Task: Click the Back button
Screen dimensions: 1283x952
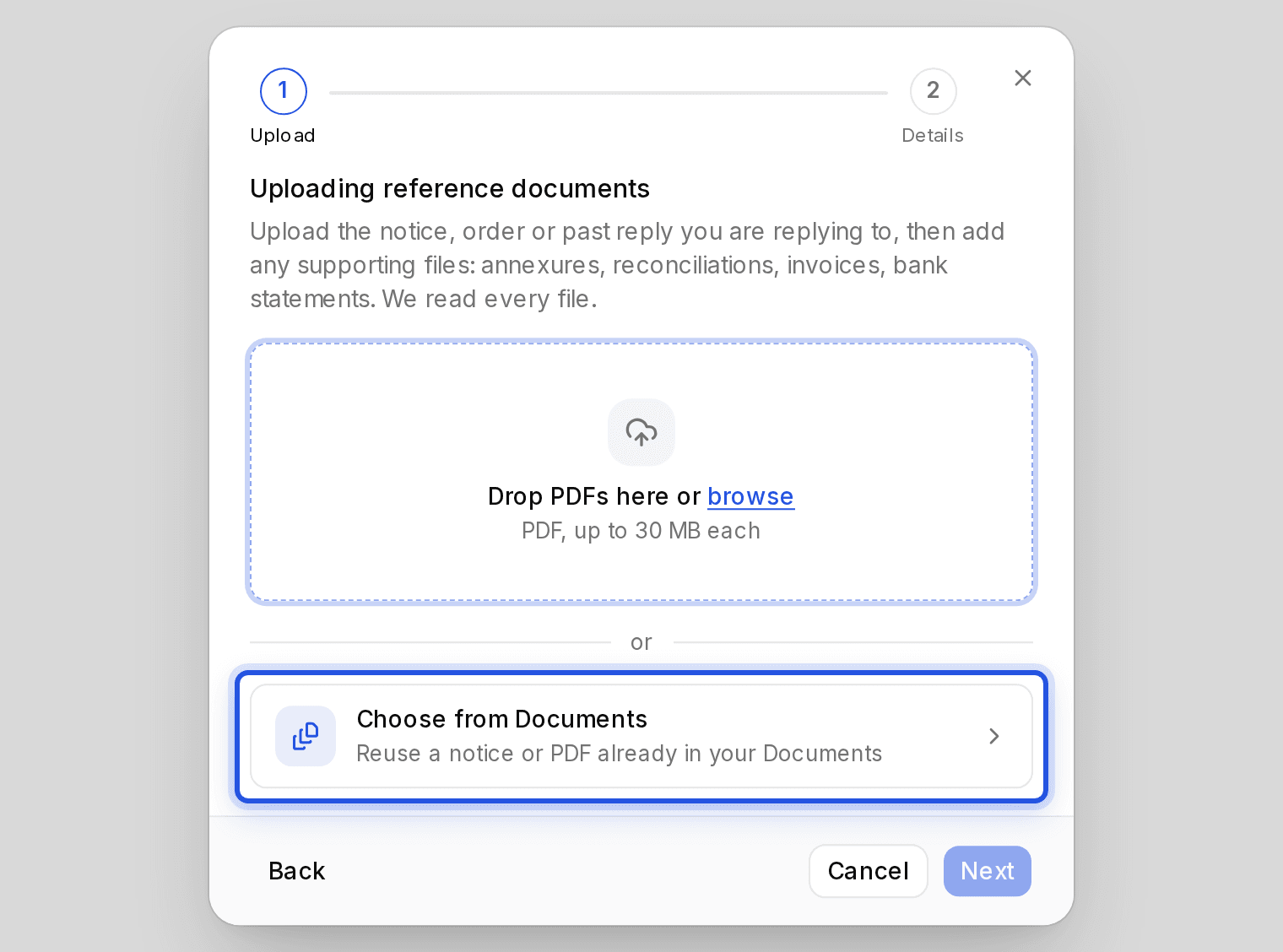Action: (x=297, y=871)
